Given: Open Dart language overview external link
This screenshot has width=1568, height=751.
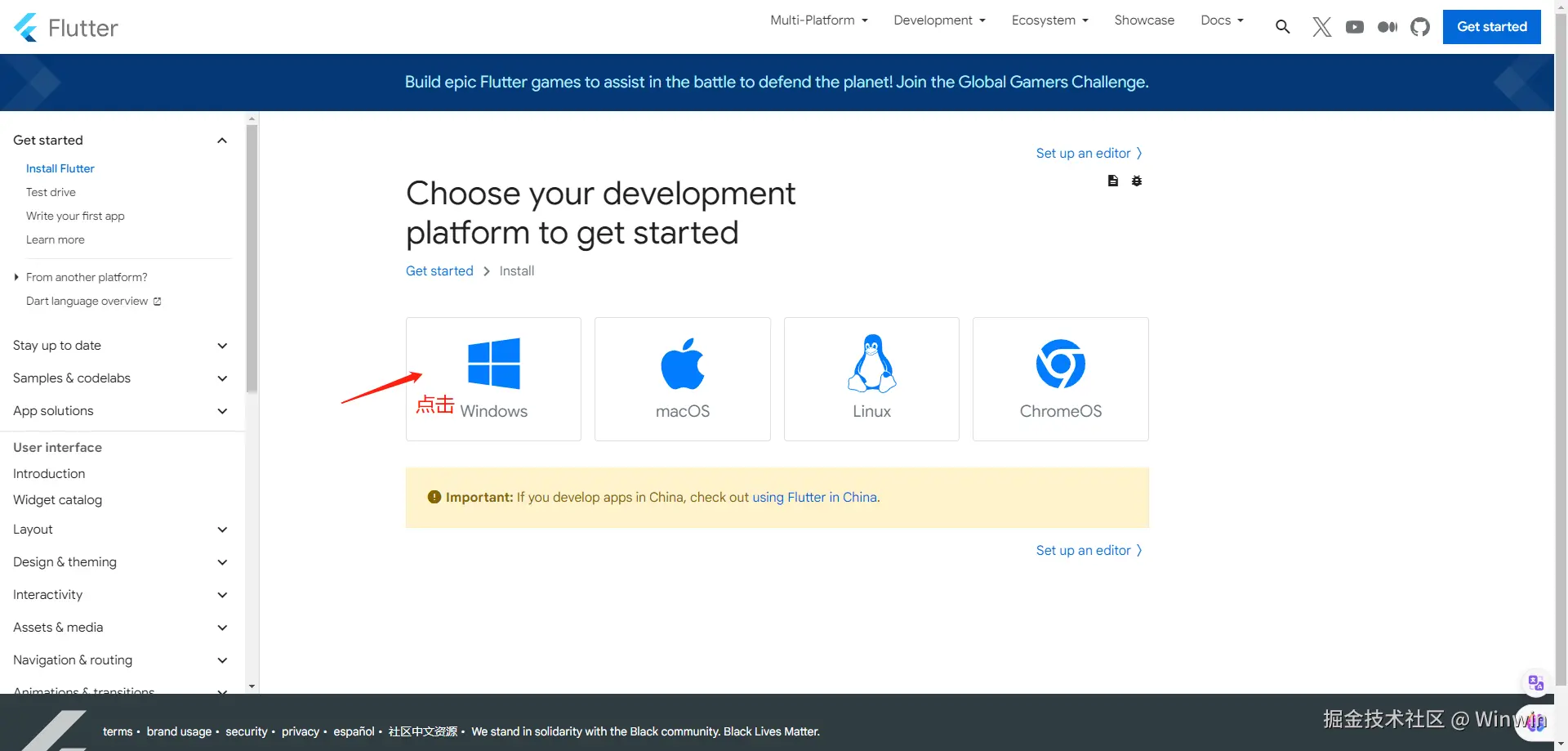Looking at the screenshot, I should pos(93,301).
